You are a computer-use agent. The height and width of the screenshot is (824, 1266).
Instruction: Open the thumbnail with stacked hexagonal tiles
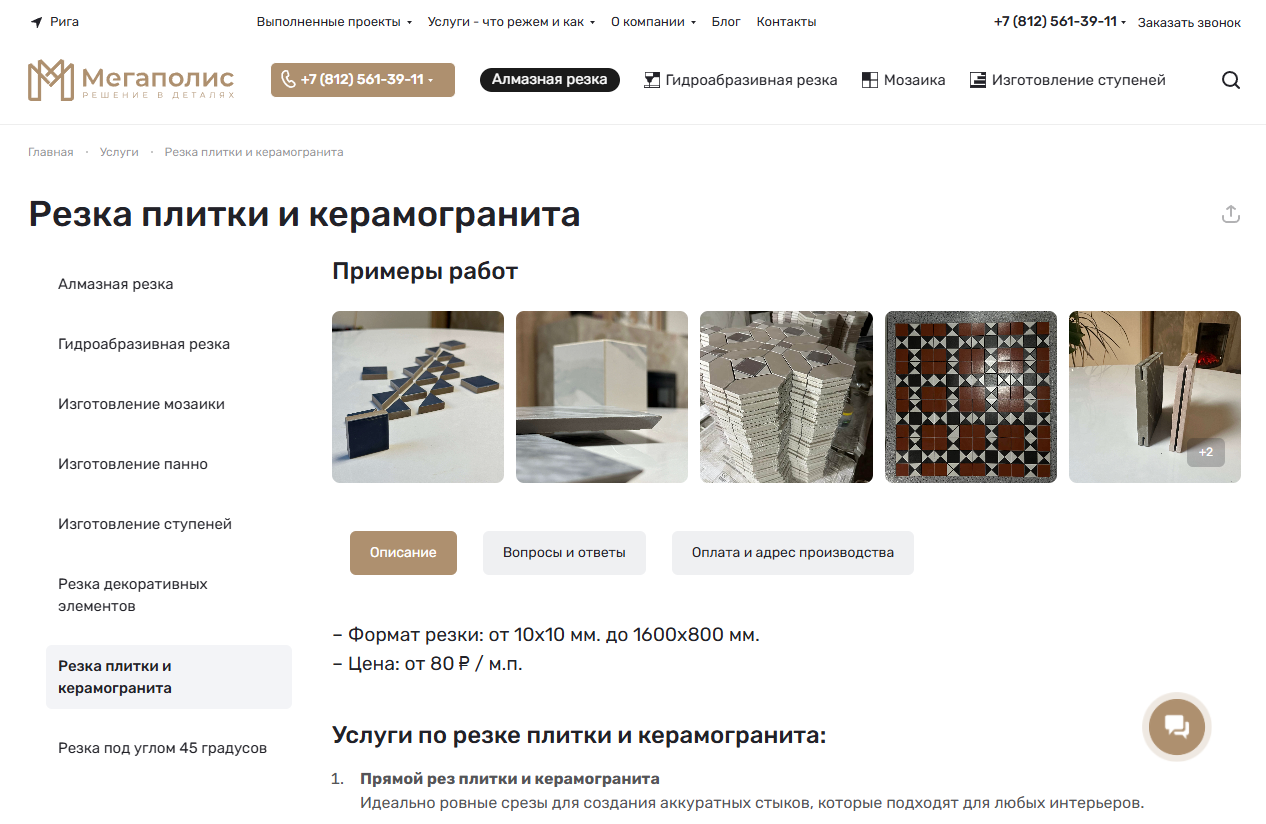point(786,397)
